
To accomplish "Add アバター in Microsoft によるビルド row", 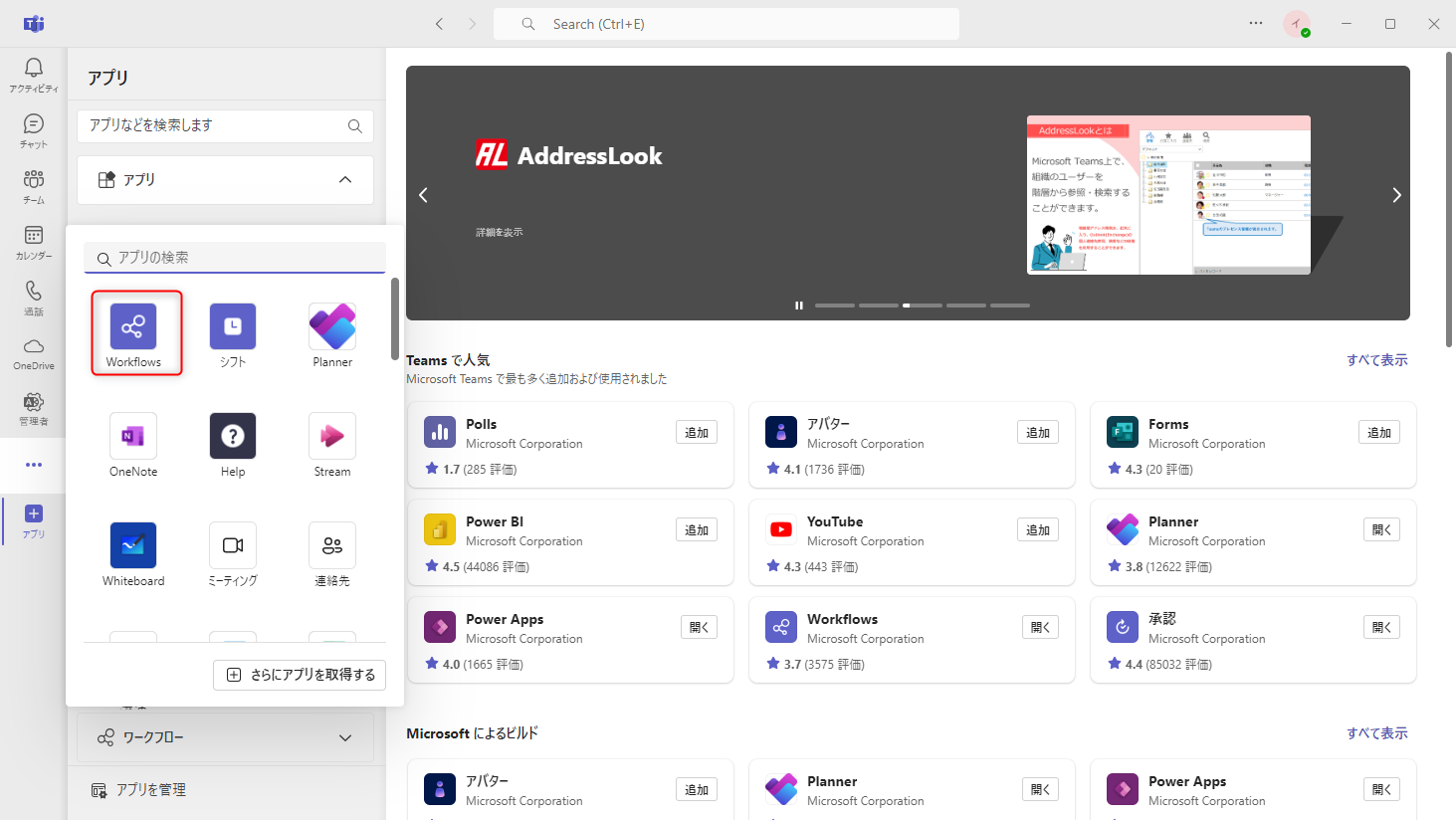I will [x=697, y=790].
